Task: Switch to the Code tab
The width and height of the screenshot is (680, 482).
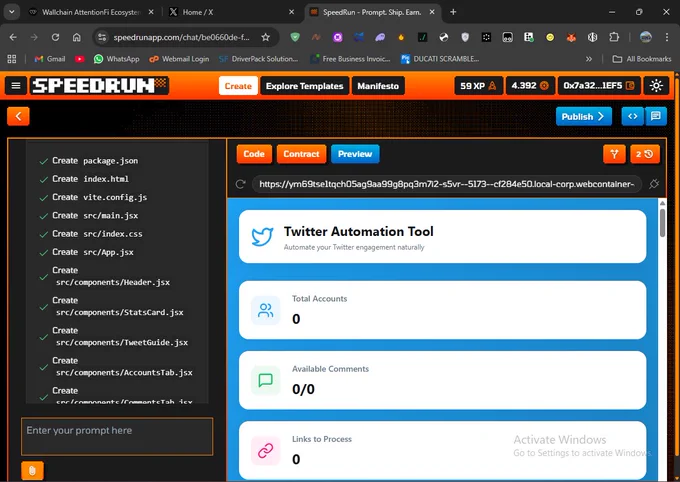Action: click(x=254, y=154)
